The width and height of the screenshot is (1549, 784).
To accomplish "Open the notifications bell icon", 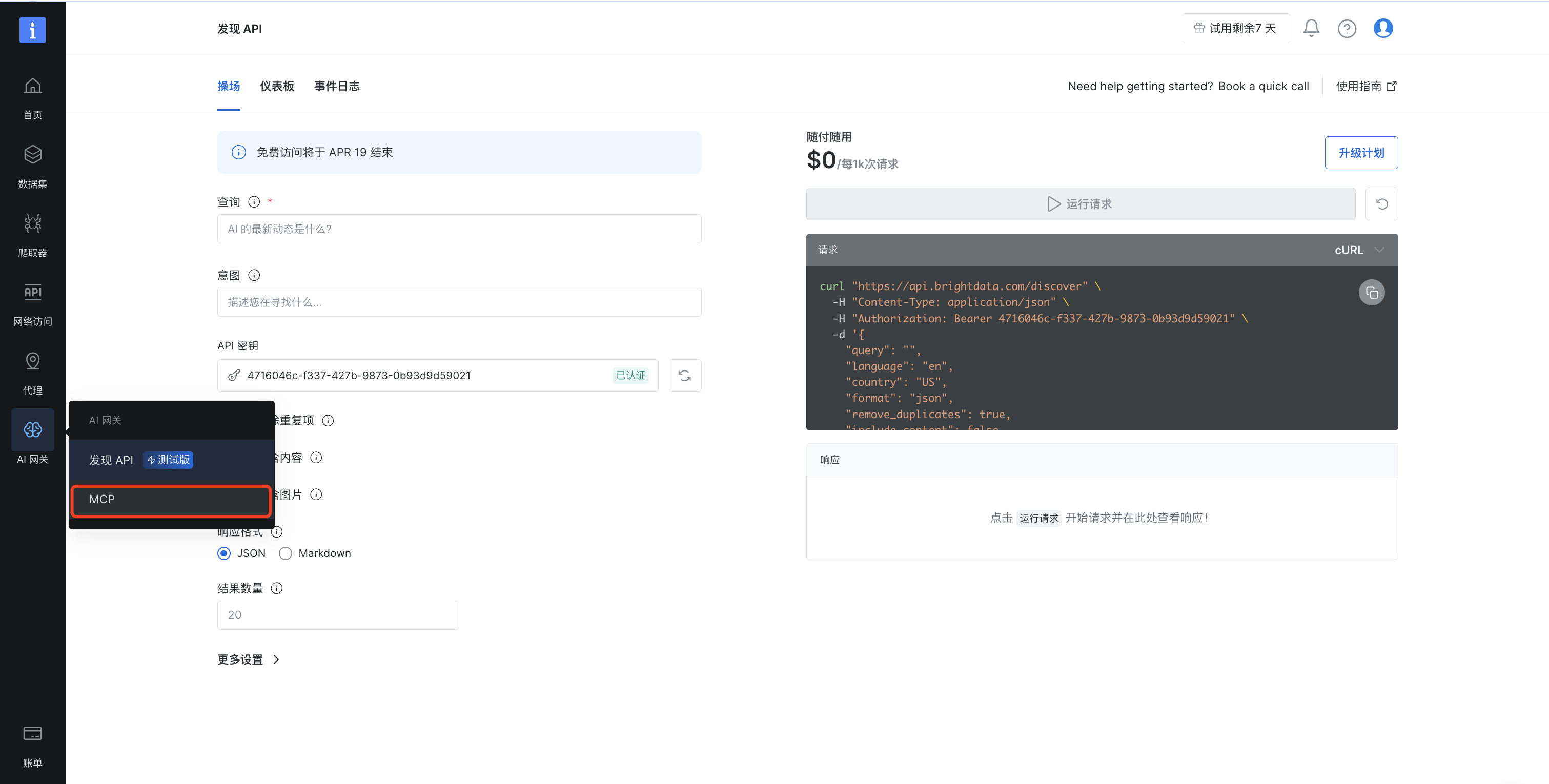I will 1311,28.
